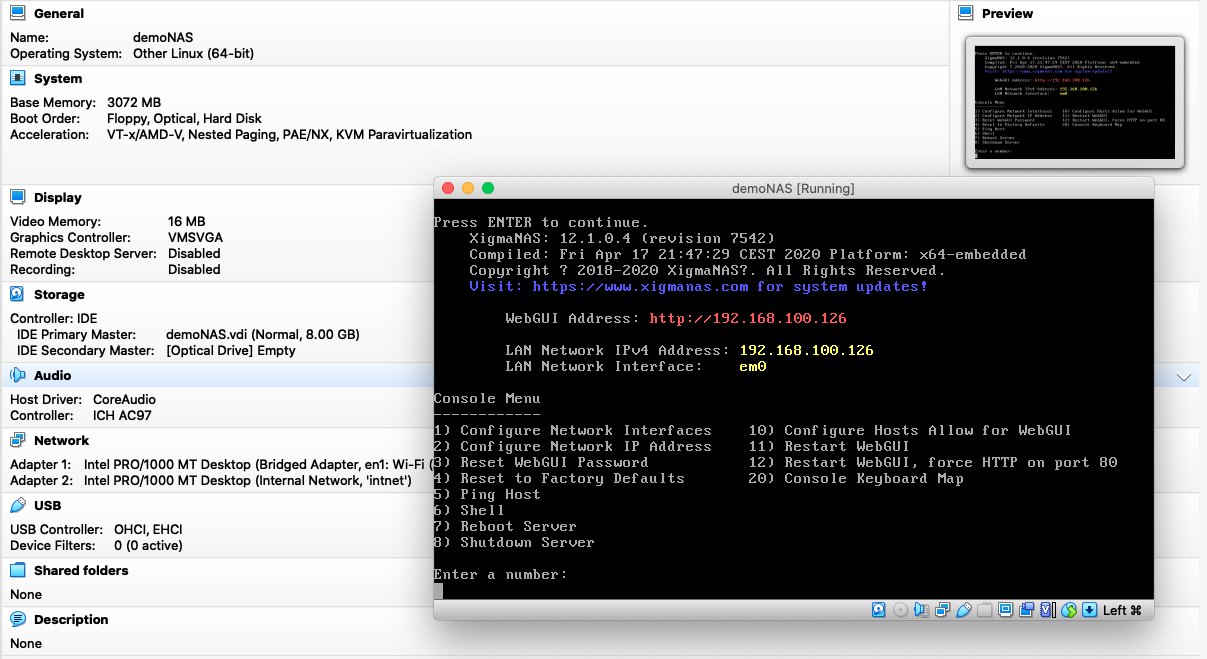1207x659 pixels.
Task: Click the xigmanas.com system updates line
Action: click(x=698, y=286)
